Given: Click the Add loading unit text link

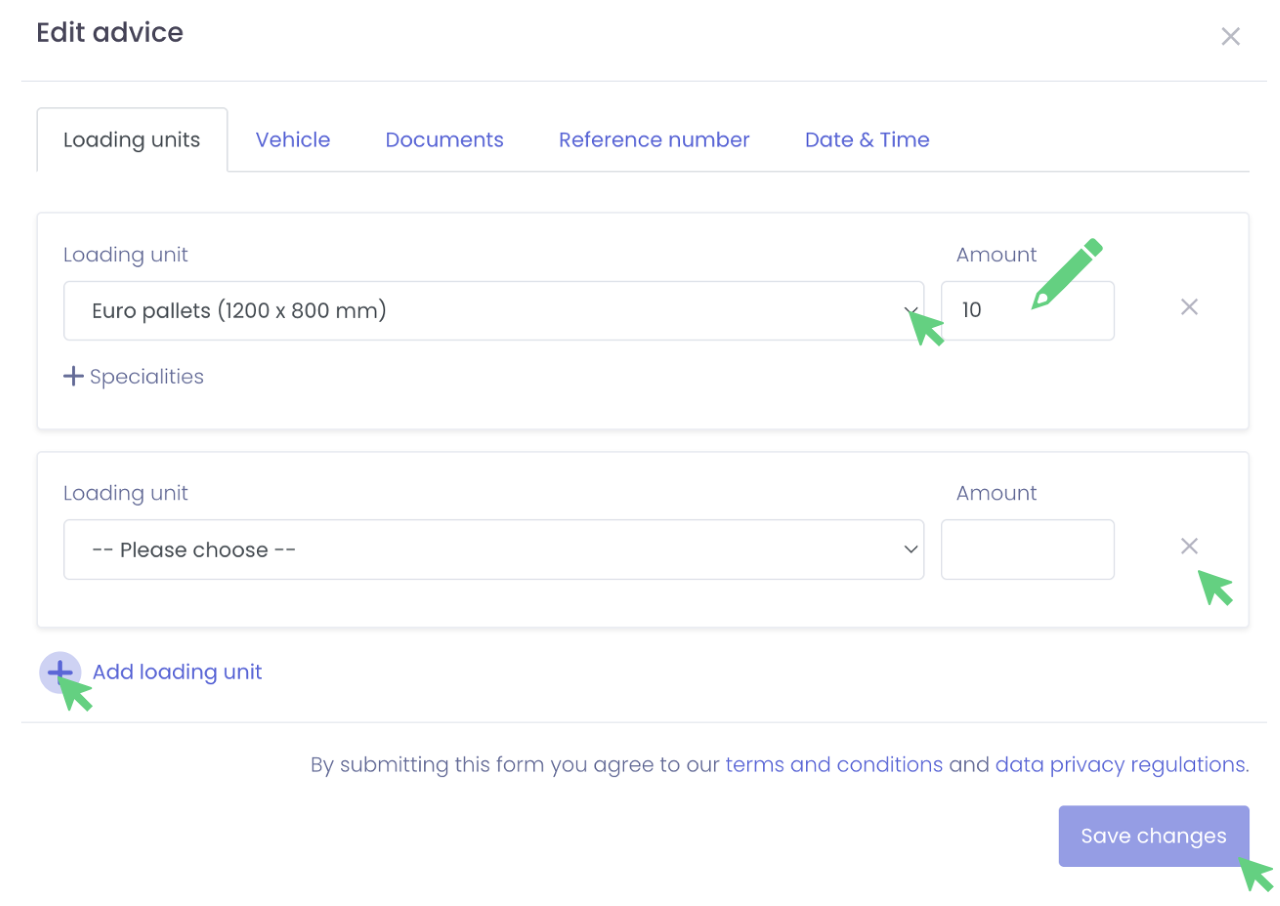Looking at the screenshot, I should [x=177, y=672].
